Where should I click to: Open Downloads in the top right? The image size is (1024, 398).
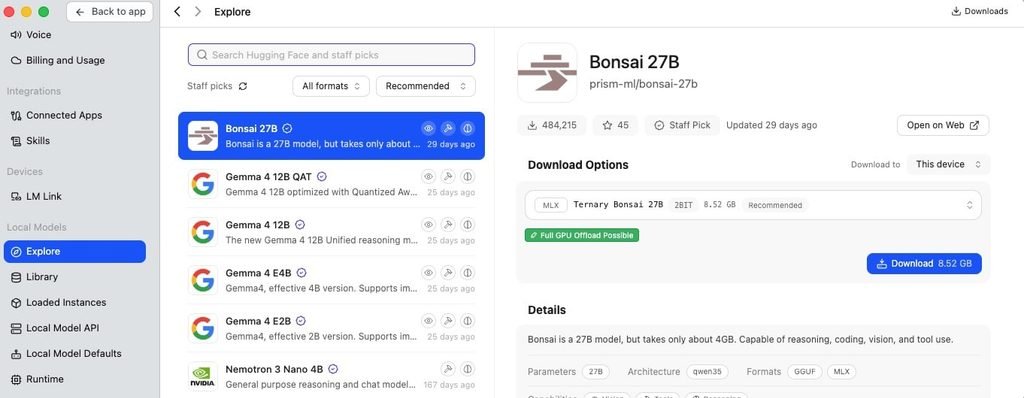pos(980,11)
